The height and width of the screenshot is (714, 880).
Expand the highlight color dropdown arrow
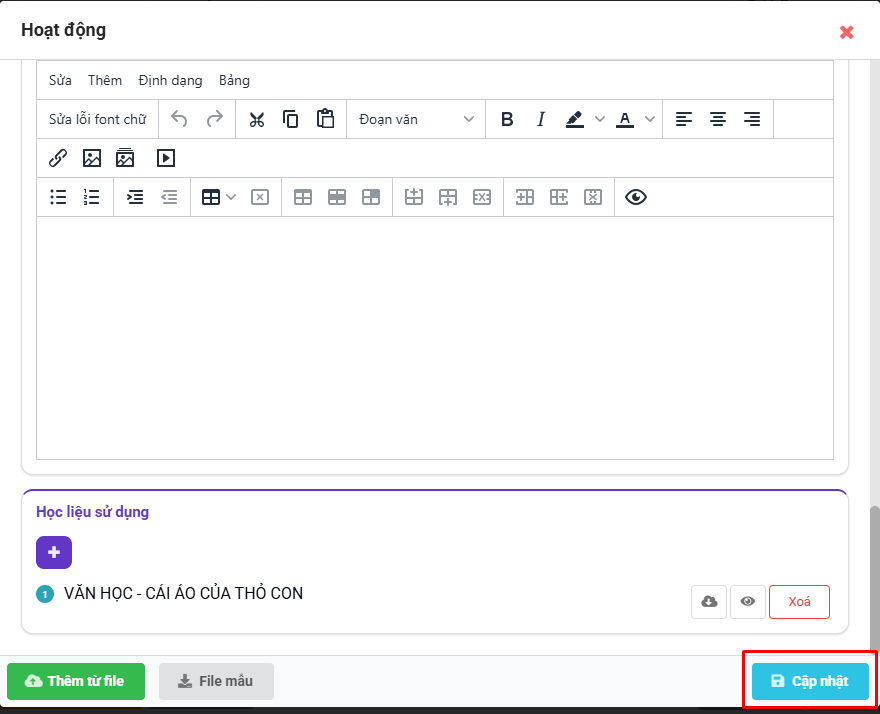600,119
